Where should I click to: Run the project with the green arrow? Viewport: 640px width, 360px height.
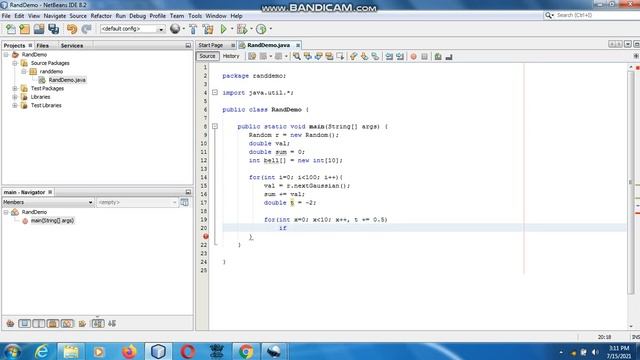[223, 29]
